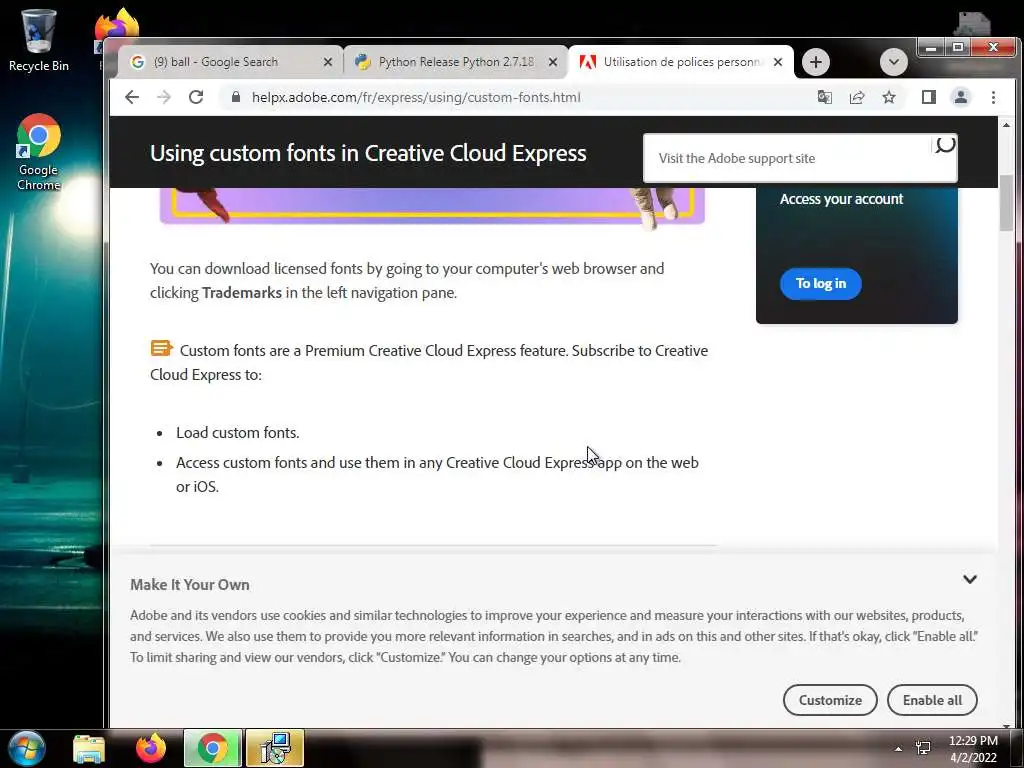Viewport: 1024px width, 768px height.
Task: Open the tab search dropdown arrow
Action: coord(893,62)
